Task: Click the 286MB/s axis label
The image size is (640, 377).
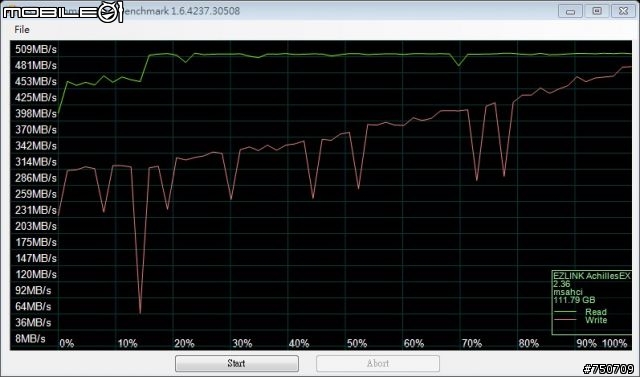Action: [36, 178]
